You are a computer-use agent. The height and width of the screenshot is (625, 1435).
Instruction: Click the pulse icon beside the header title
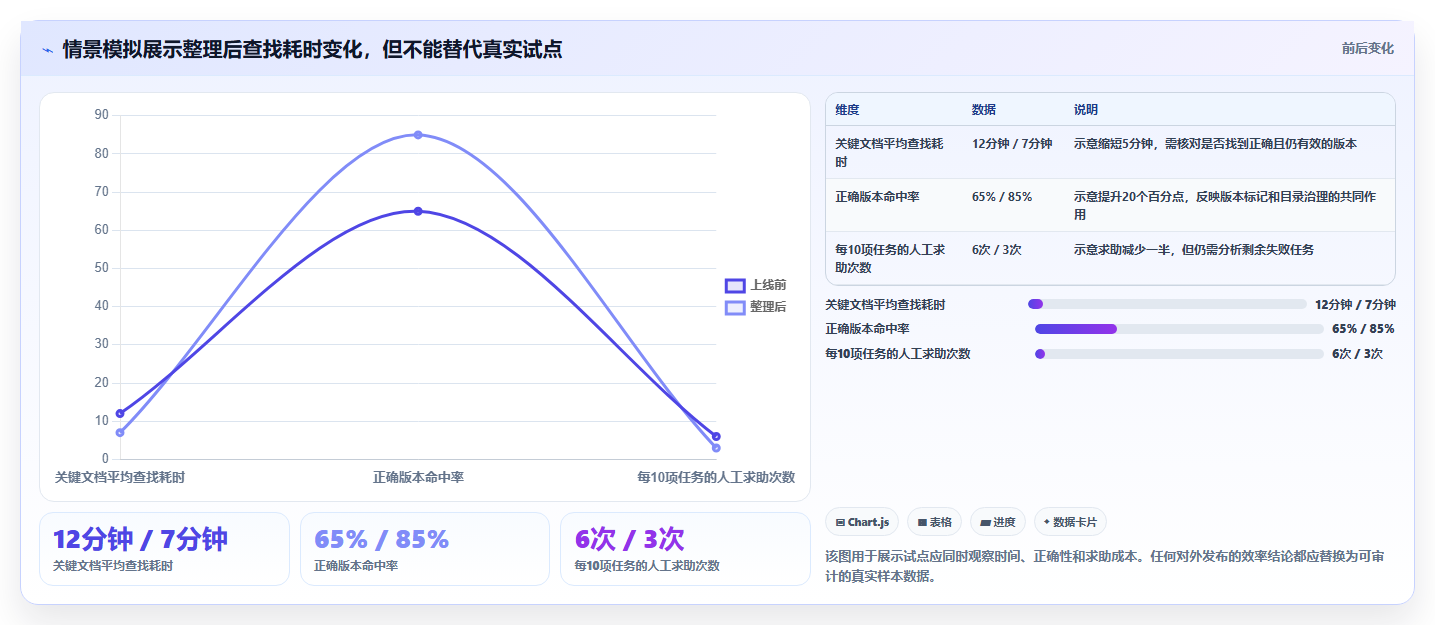(47, 50)
